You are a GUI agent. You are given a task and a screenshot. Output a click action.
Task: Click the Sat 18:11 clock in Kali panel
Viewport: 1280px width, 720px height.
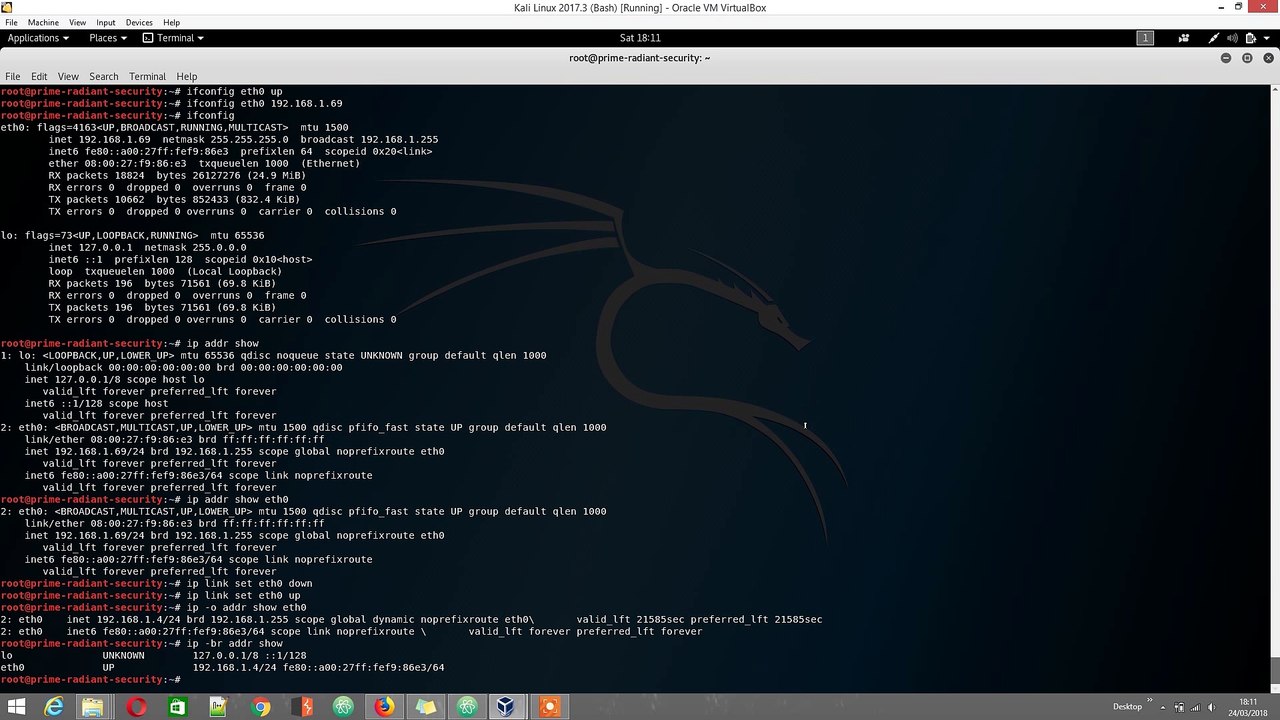(640, 38)
